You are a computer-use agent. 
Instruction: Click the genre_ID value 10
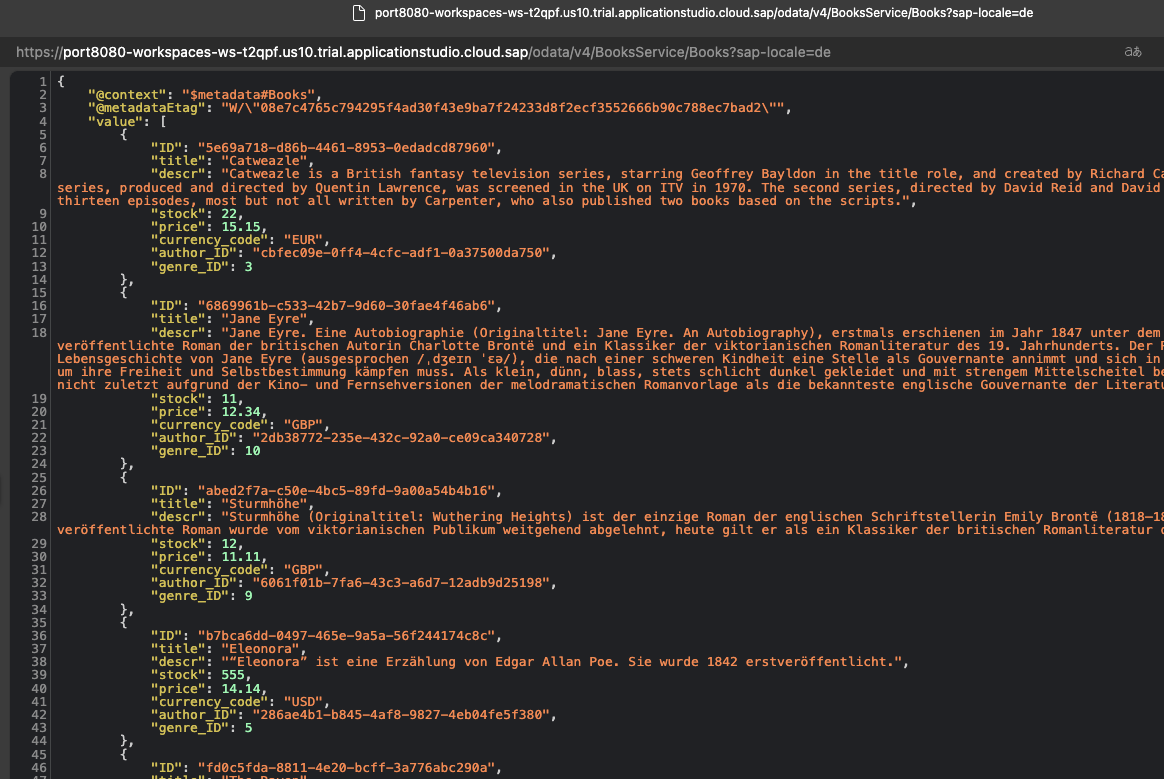253,451
